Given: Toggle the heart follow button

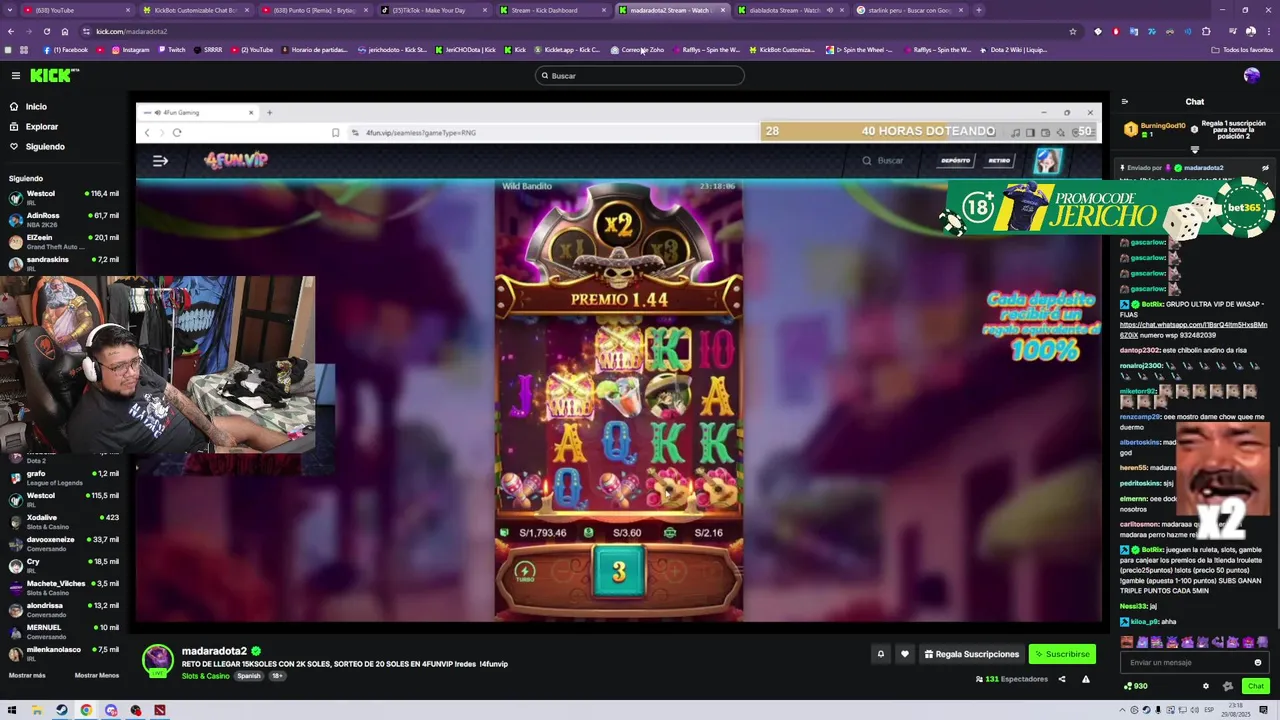Looking at the screenshot, I should 905,654.
